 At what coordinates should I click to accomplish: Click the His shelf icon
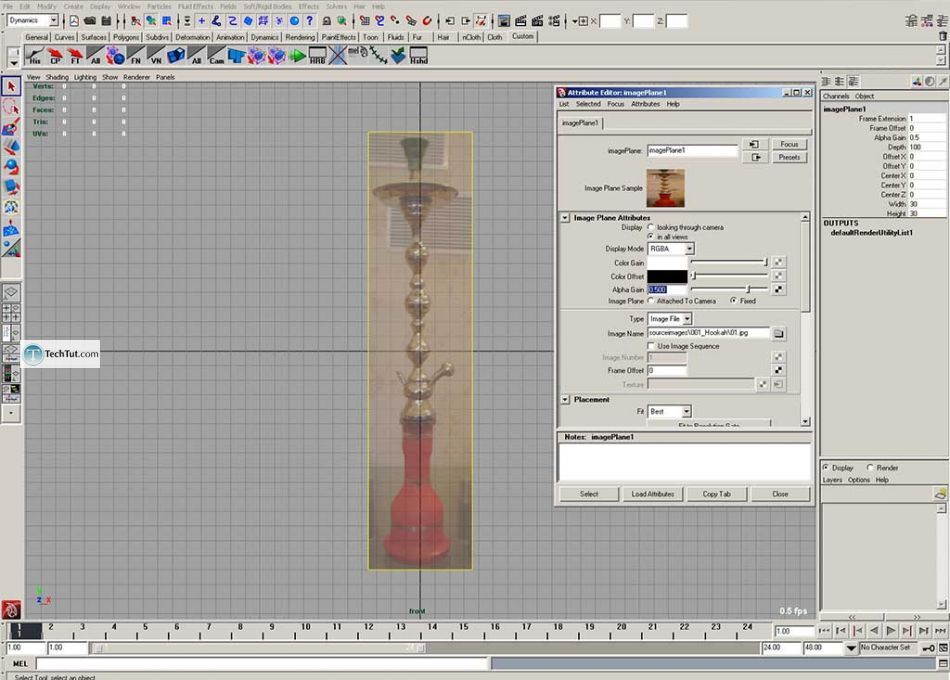click(x=35, y=56)
